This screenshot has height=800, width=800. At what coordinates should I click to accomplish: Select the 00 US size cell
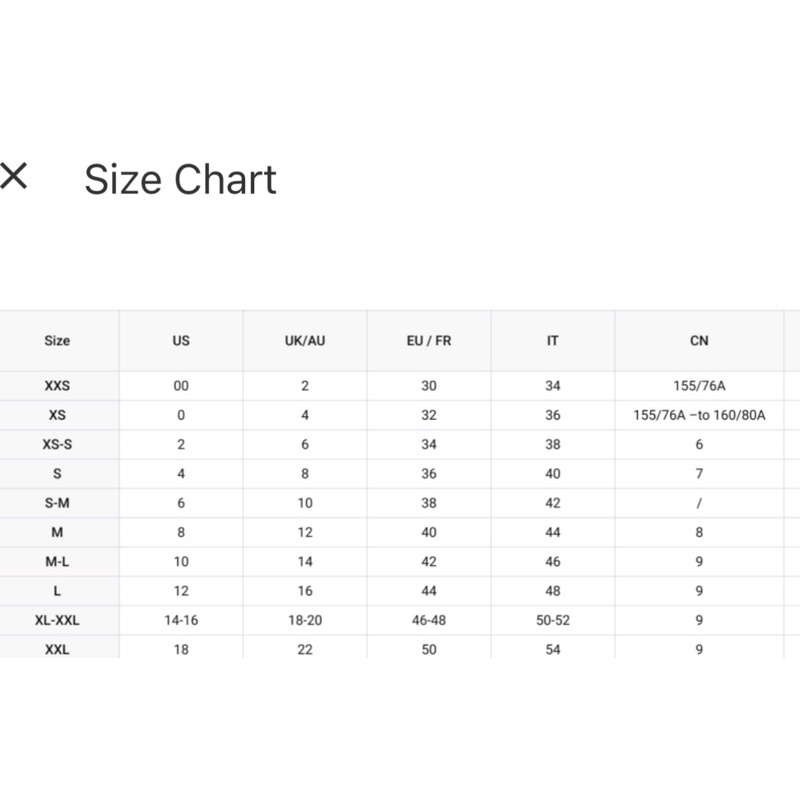(181, 386)
